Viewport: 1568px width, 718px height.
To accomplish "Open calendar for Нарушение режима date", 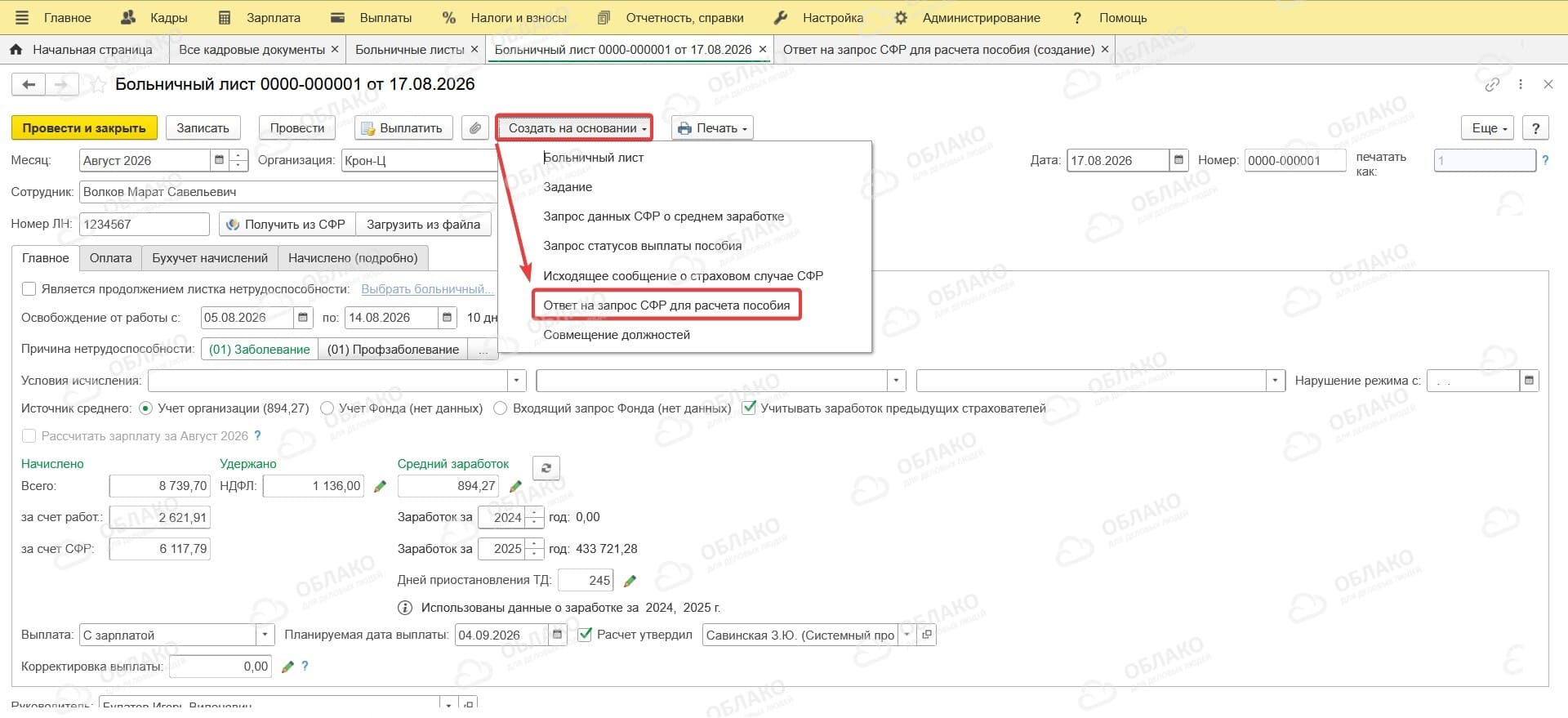I will point(1529,380).
